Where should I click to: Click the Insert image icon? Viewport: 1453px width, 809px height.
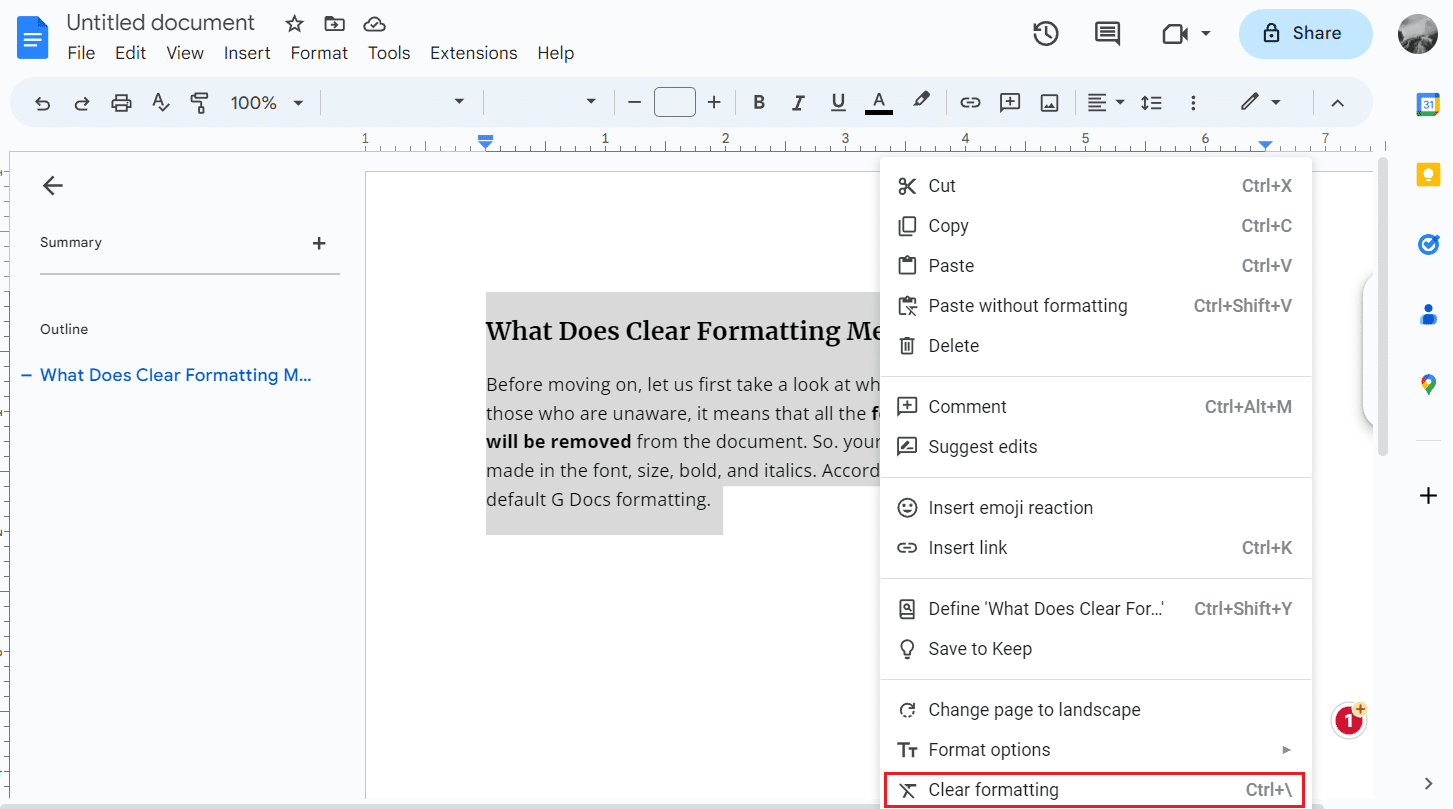[1049, 101]
